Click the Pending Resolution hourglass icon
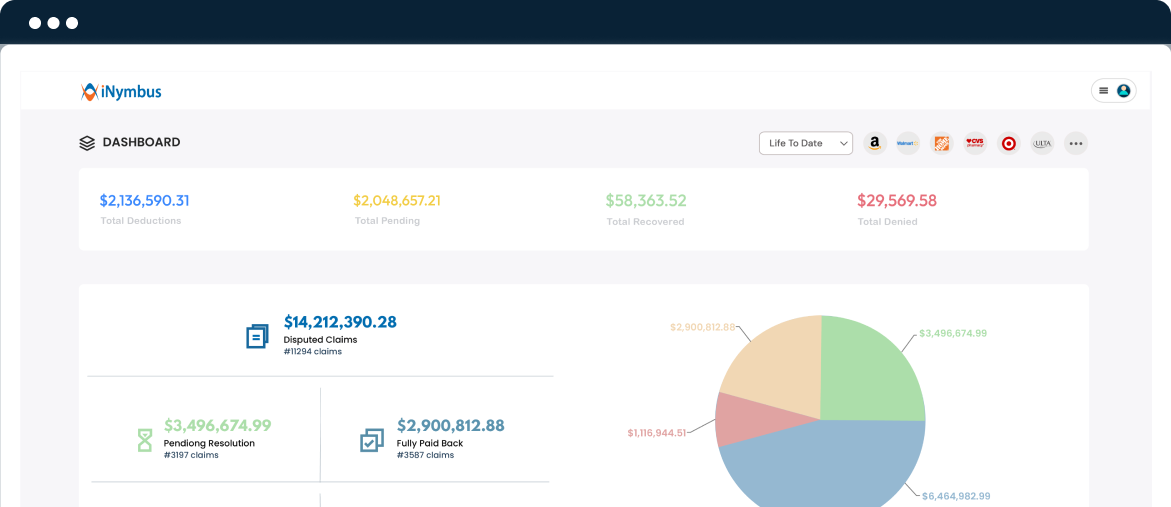Viewport: 1171px width, 507px height. pos(145,440)
